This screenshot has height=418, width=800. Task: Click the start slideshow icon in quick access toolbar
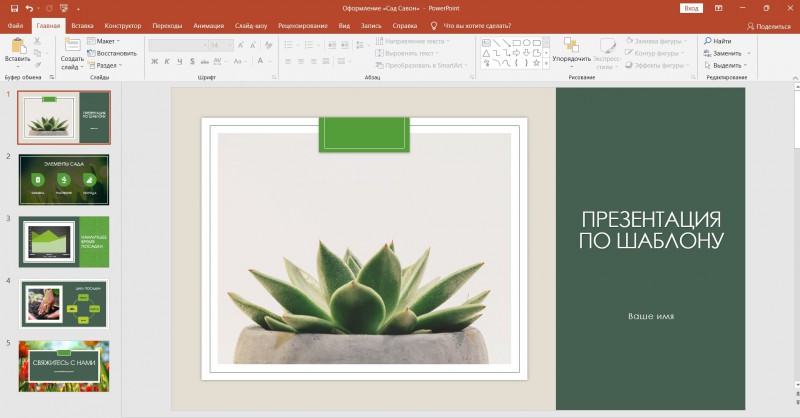pos(62,8)
